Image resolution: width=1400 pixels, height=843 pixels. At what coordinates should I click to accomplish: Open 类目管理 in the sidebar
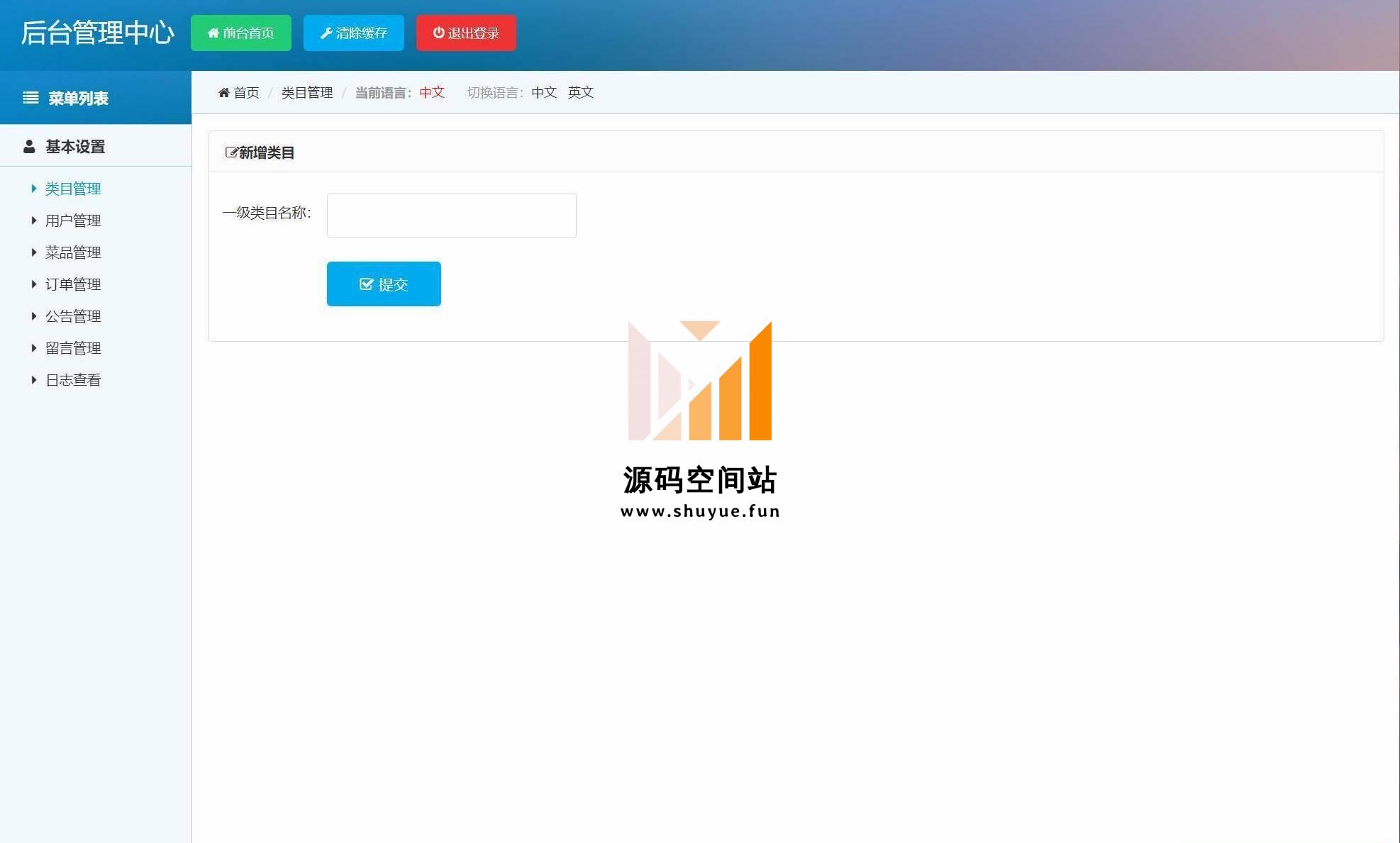73,189
